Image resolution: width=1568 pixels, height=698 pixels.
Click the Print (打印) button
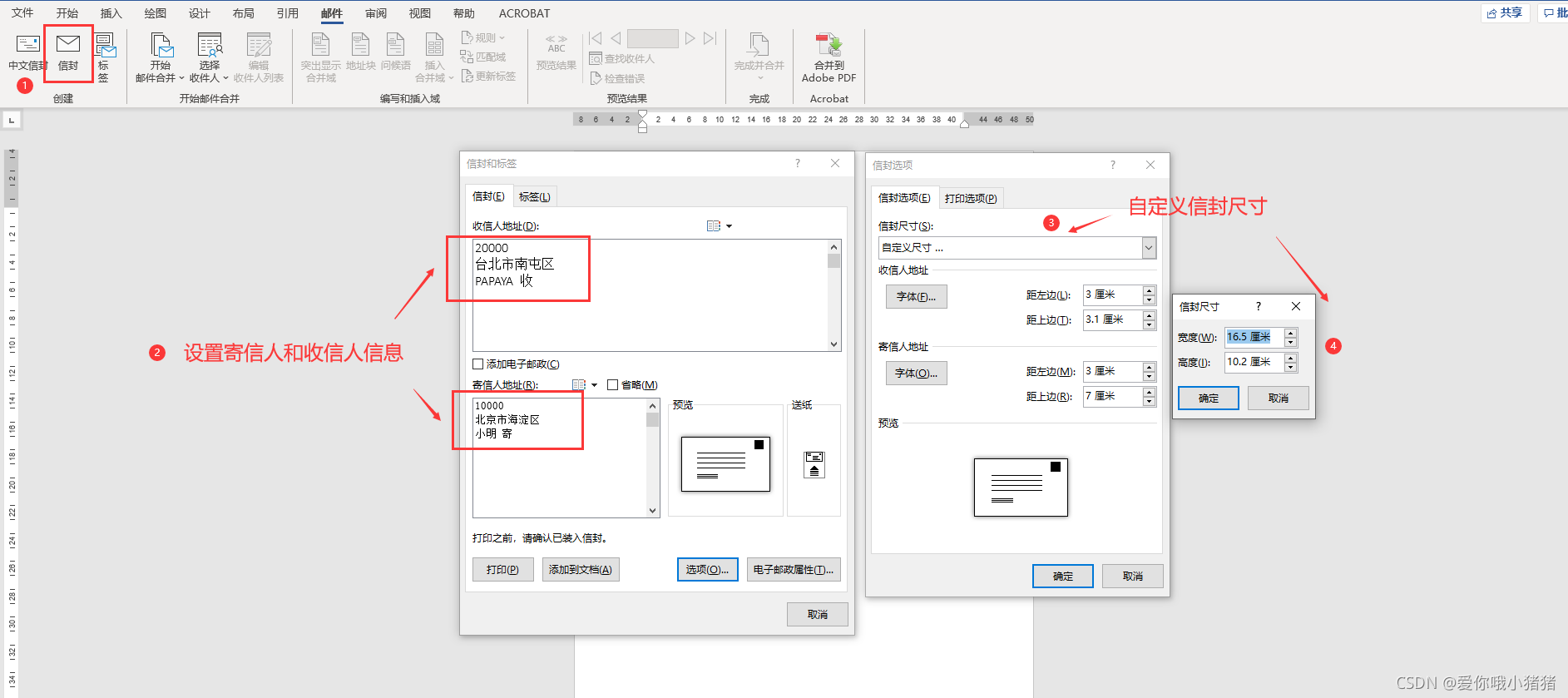(x=502, y=569)
